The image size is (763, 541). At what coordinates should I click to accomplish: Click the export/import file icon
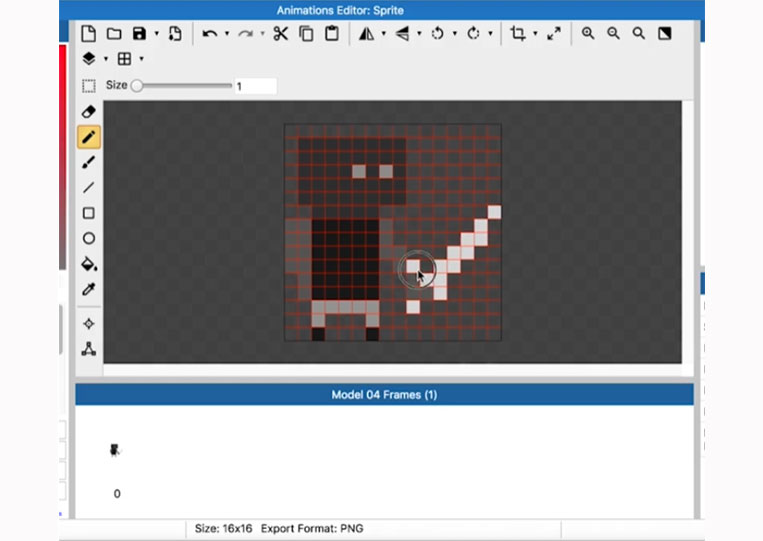175,34
